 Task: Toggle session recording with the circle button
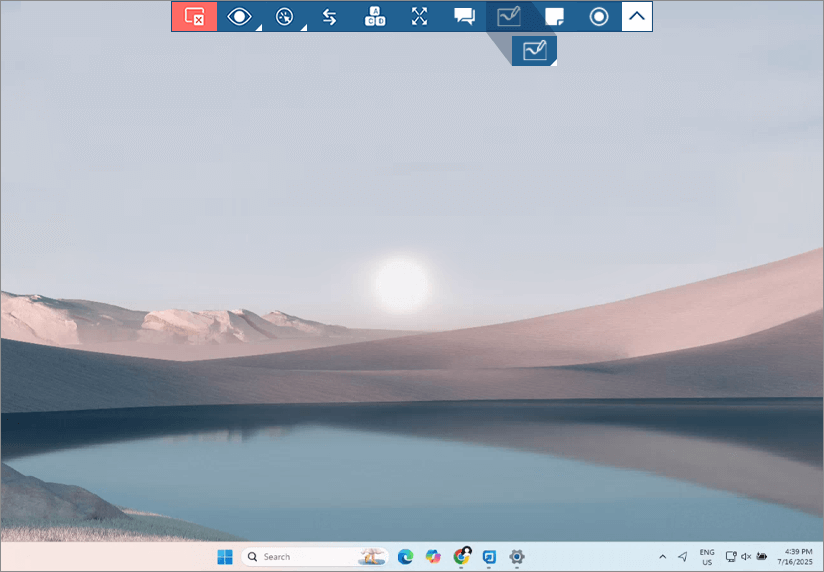(599, 16)
